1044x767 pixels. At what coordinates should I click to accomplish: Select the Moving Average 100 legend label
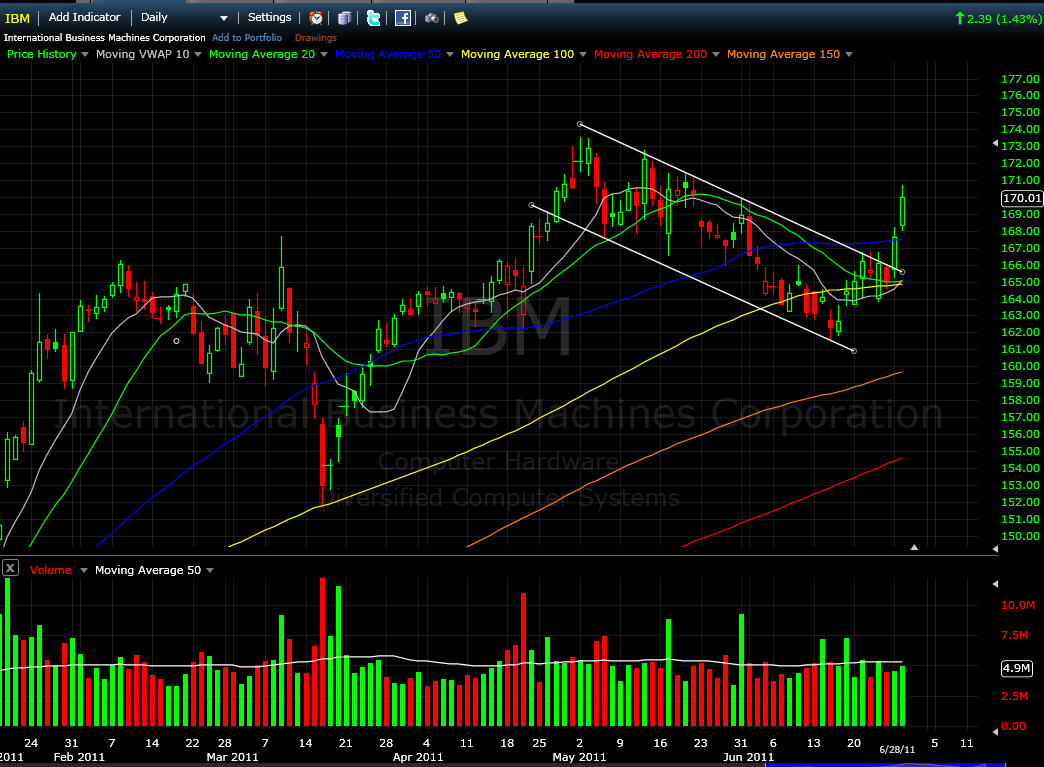517,54
